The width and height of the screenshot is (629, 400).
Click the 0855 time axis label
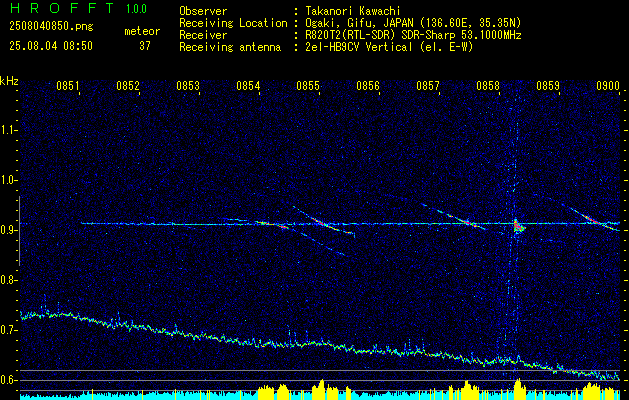coord(308,85)
